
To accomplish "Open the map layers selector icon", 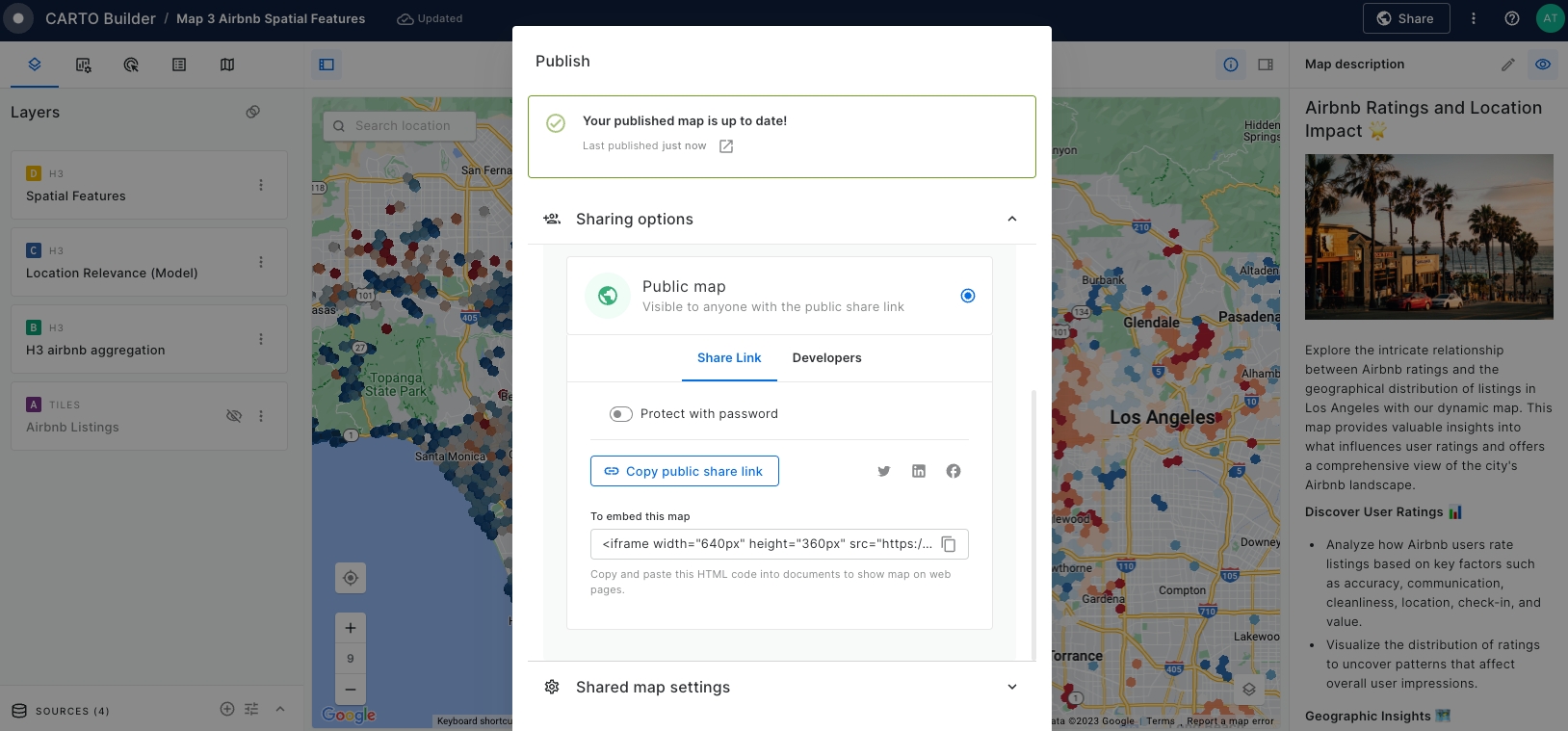I will [1249, 690].
